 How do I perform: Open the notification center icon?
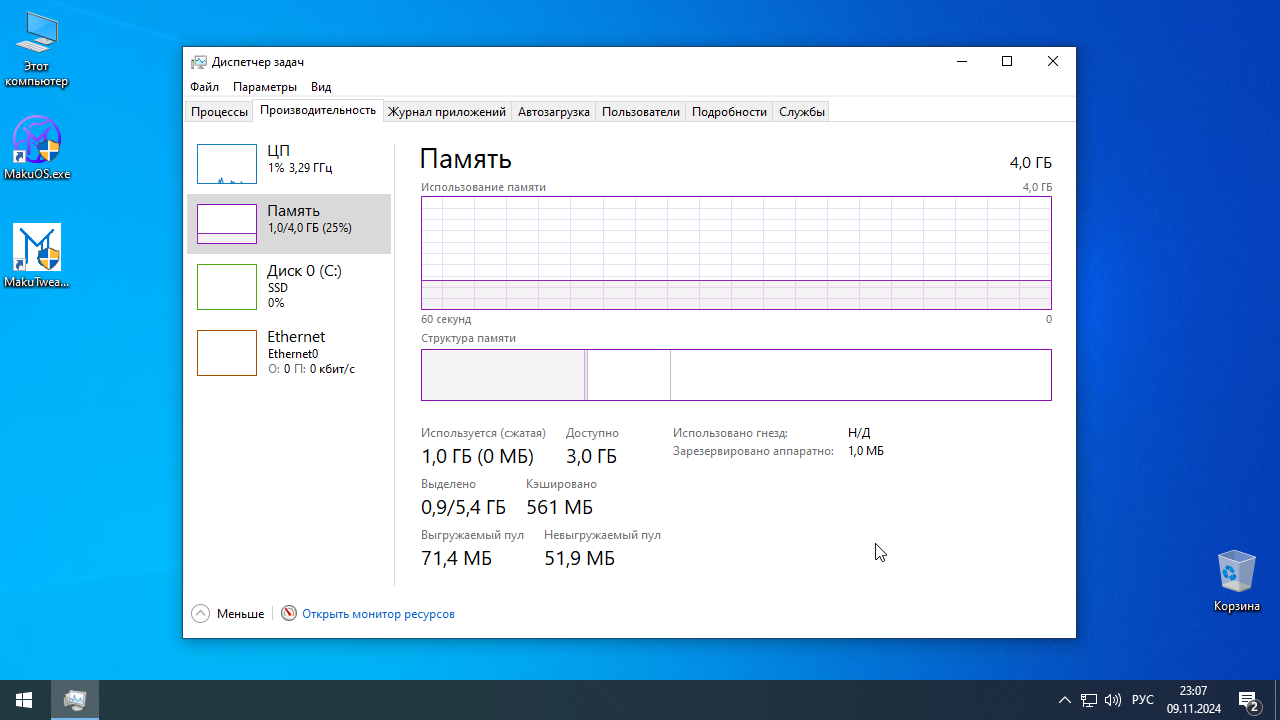point(1248,700)
